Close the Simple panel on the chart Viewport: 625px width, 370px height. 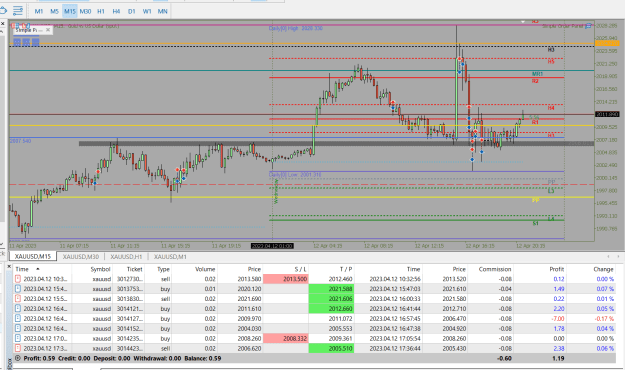coord(48,30)
